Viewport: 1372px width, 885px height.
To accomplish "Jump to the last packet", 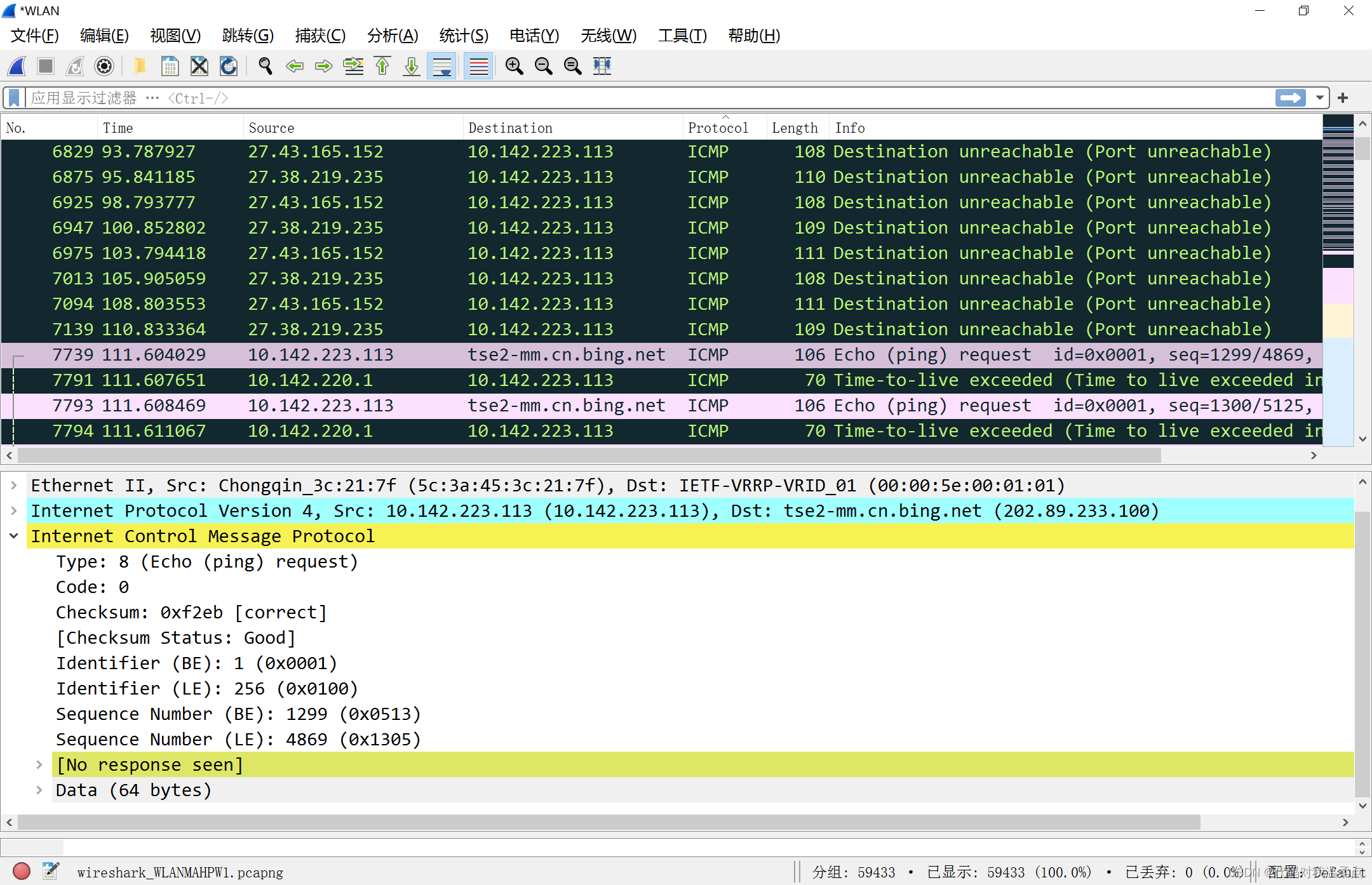I will (412, 66).
